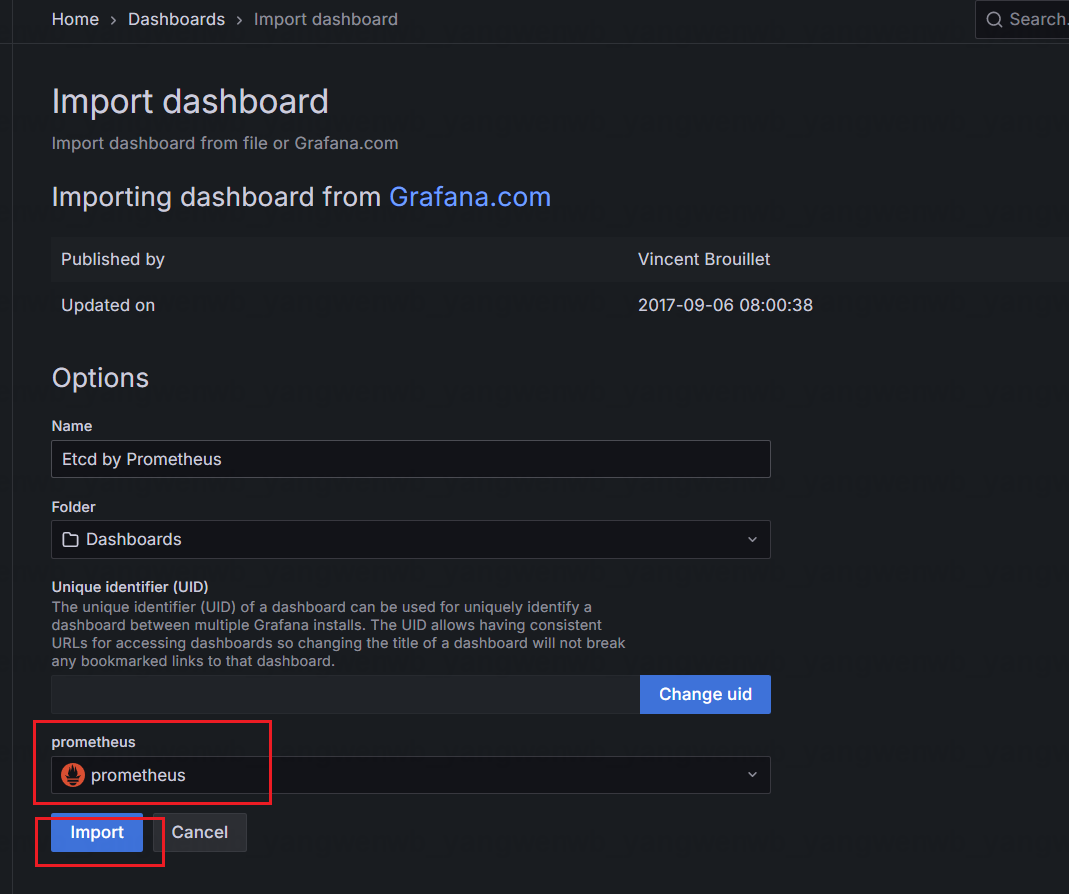Focus the Name field with Etcd by Prometheus
Screen dimensions: 1069x894
click(410, 459)
